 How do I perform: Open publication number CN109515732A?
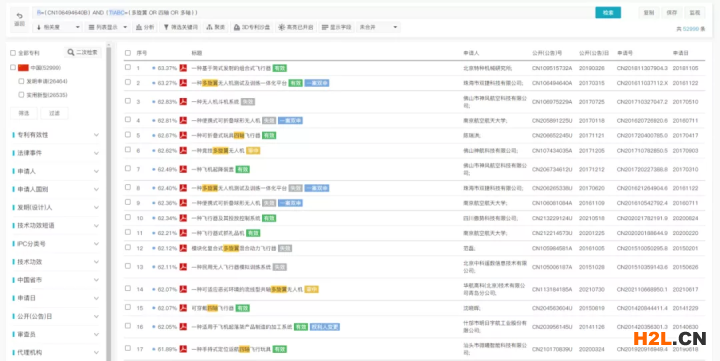pyautogui.click(x=552, y=68)
